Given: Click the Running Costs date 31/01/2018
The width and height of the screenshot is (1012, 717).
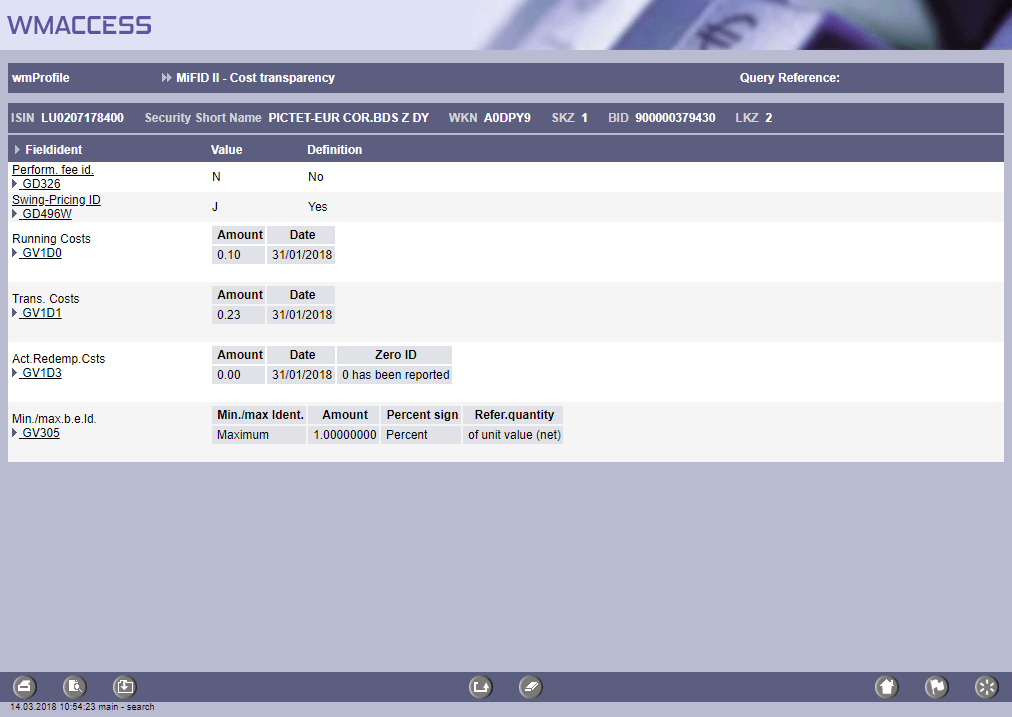Looking at the screenshot, I should [x=301, y=255].
